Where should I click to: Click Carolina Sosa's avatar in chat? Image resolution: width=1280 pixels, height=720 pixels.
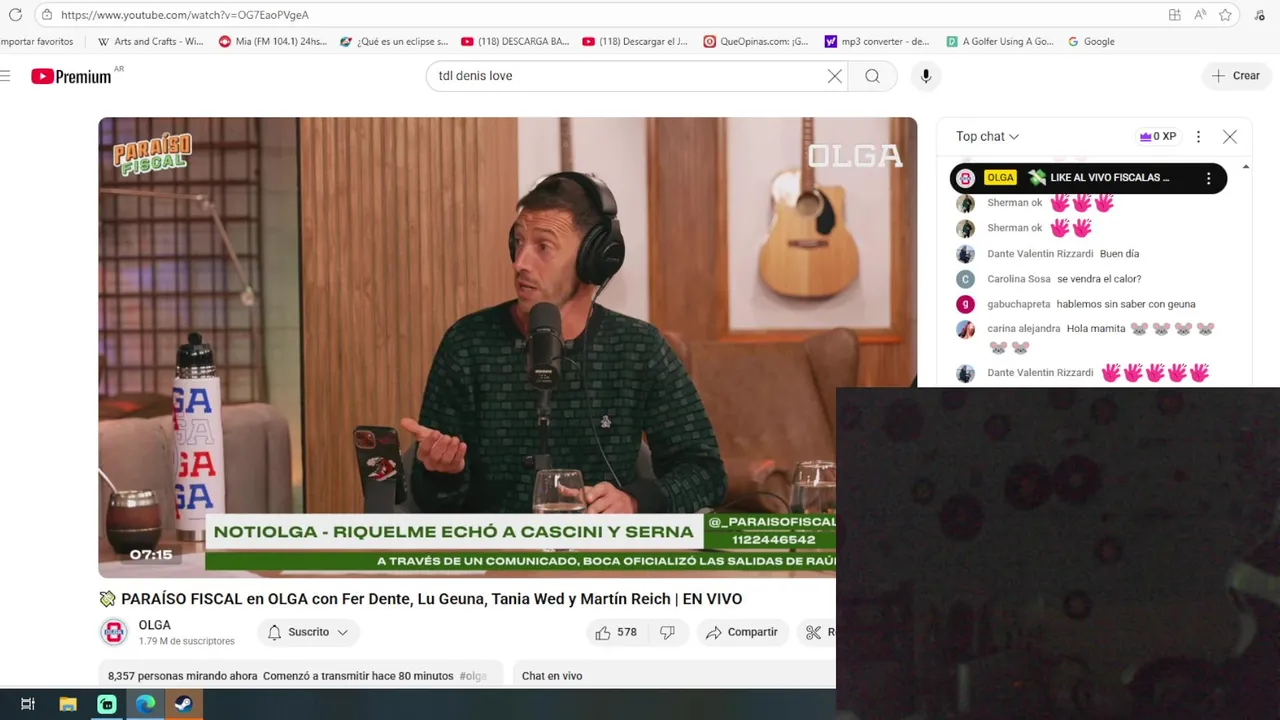pos(965,279)
